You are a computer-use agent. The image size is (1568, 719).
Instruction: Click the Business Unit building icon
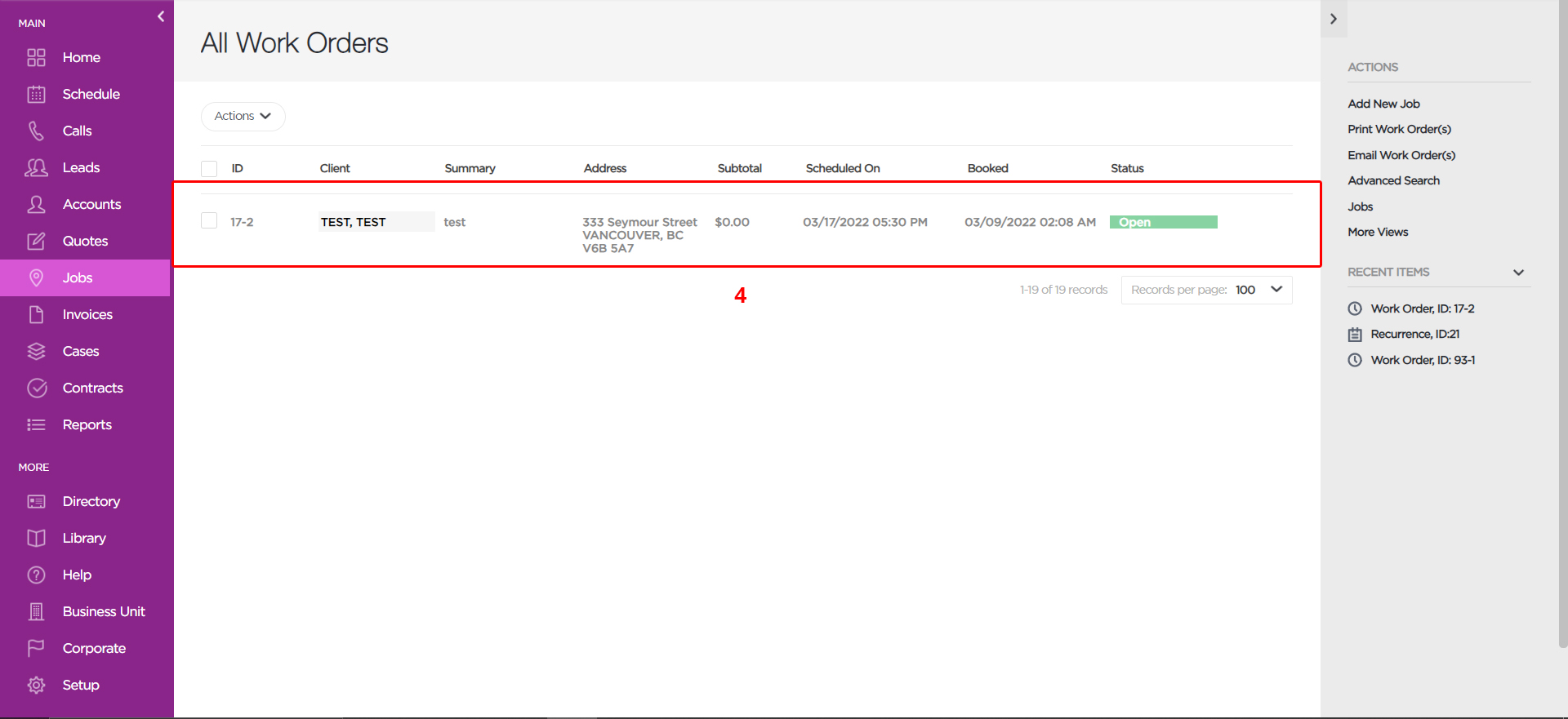pos(36,611)
